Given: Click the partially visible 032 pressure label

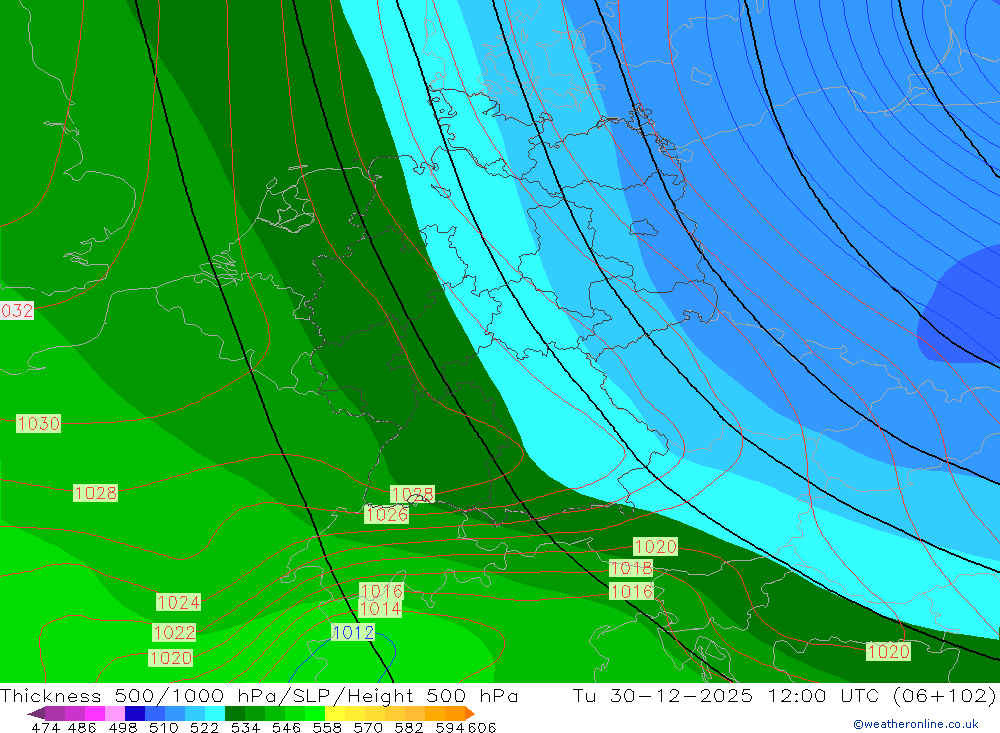Looking at the screenshot, I should pyautogui.click(x=17, y=311).
